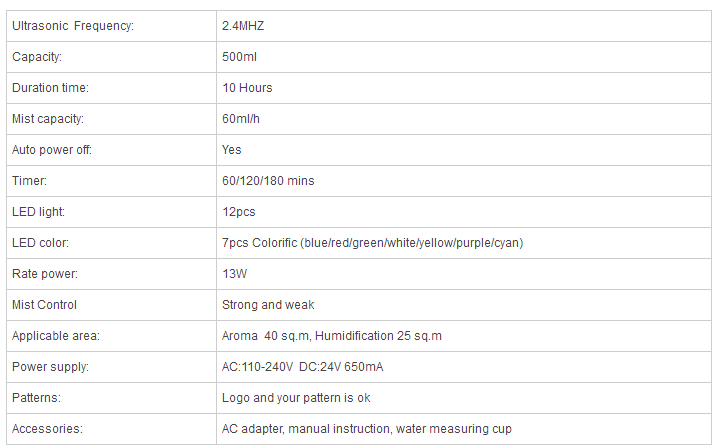This screenshot has height=446, width=712.
Task: Click the Mist capacity label
Action: 48,119
